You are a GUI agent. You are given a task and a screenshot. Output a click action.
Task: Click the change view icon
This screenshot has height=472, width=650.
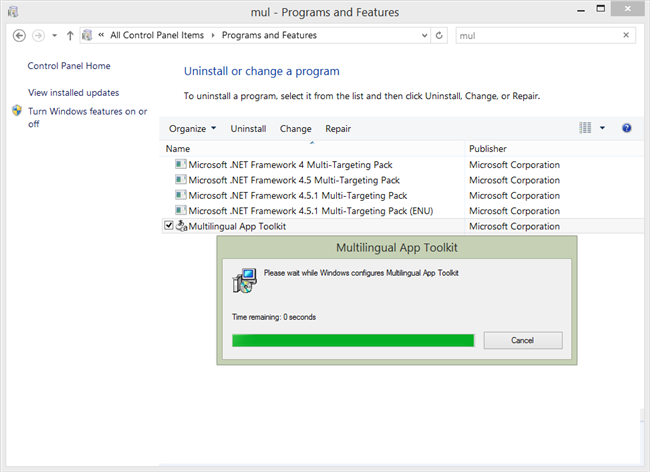click(x=585, y=128)
